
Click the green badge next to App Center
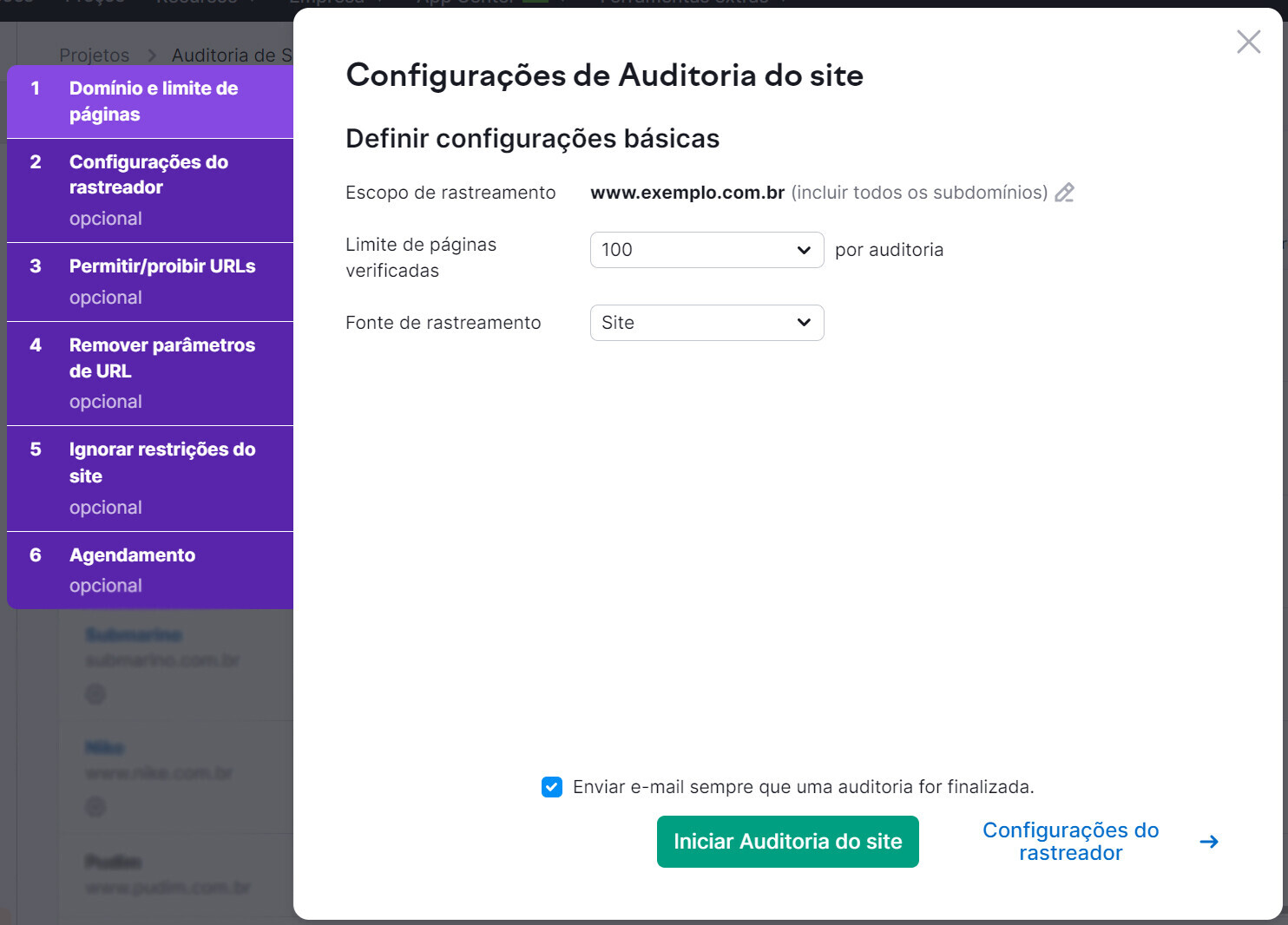click(x=537, y=3)
